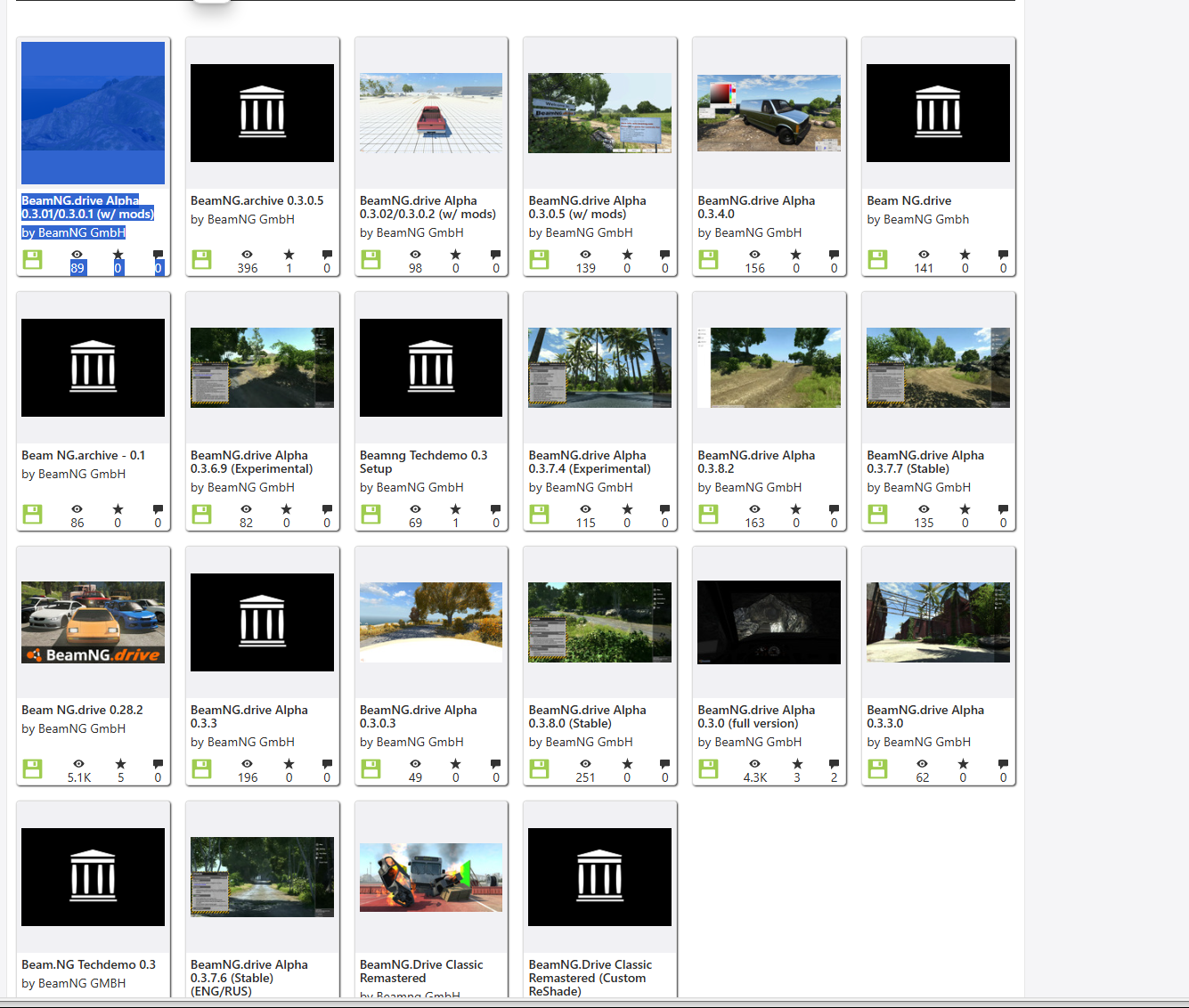Open the BeamNG.archive 0.3.0.5 title link
This screenshot has width=1189, height=1008.
click(257, 201)
